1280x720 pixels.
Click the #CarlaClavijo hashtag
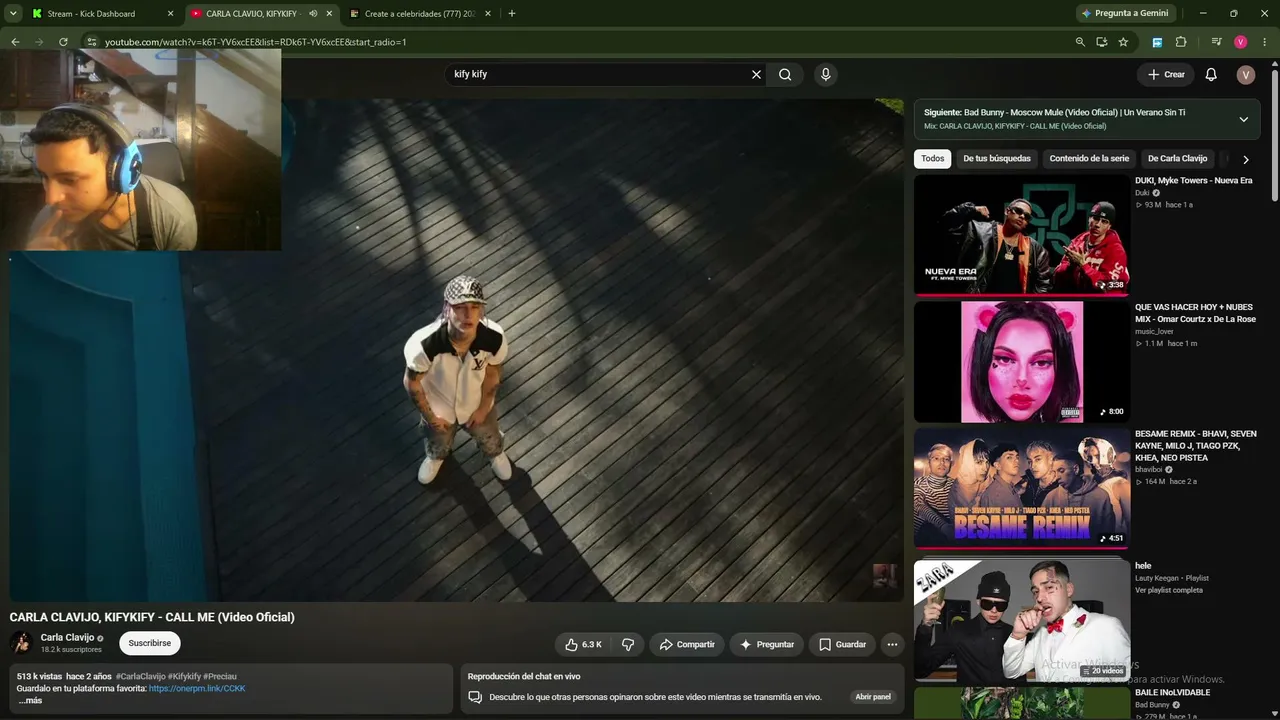pos(141,677)
